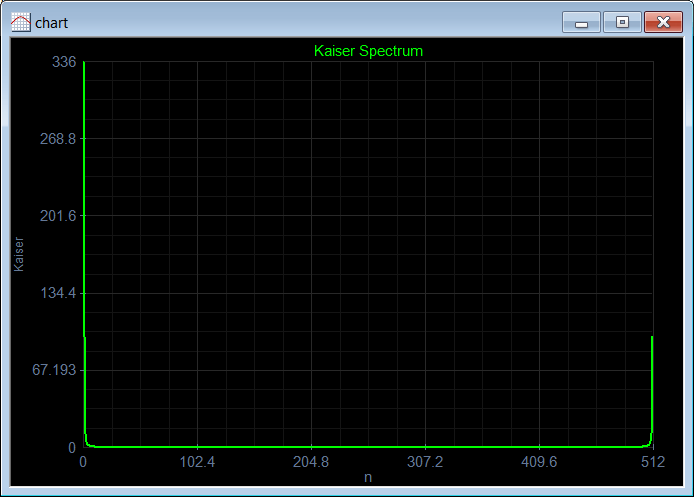Image resolution: width=694 pixels, height=497 pixels.
Task: Click x-axis value 102.4
Action: [197, 462]
